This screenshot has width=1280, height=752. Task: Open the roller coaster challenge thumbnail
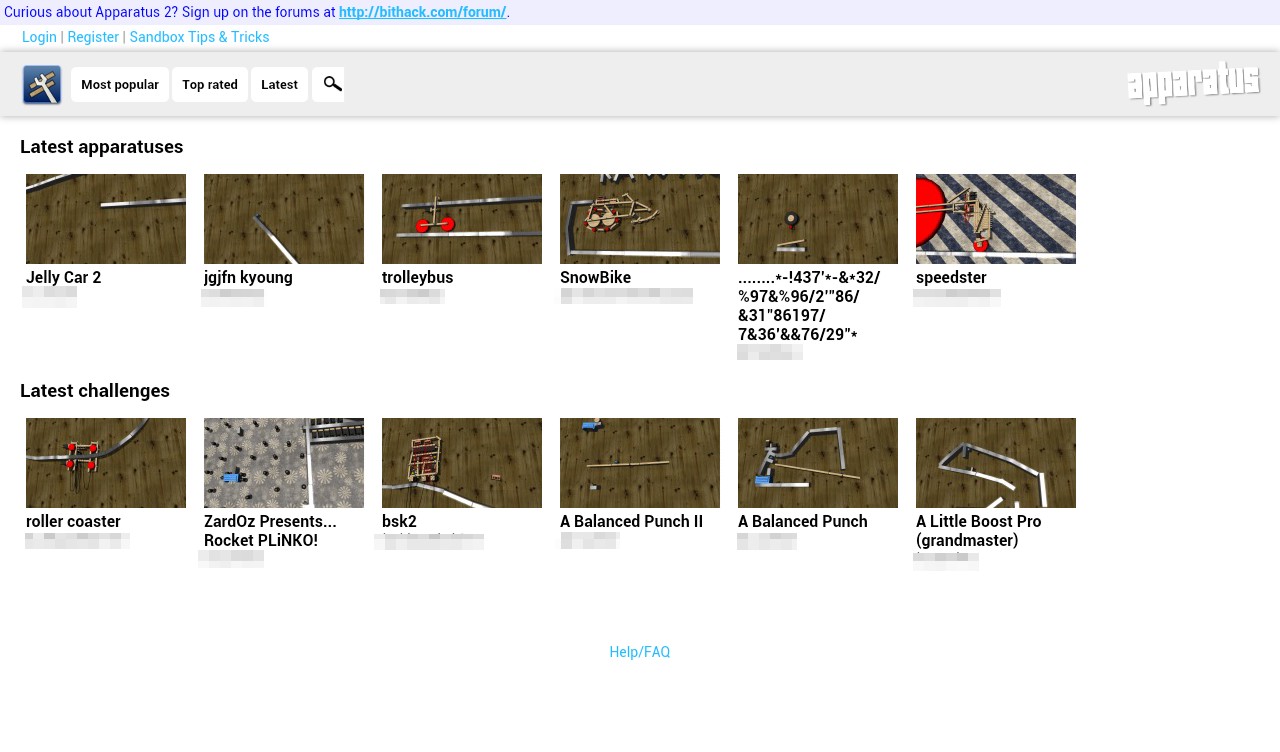[x=106, y=463]
